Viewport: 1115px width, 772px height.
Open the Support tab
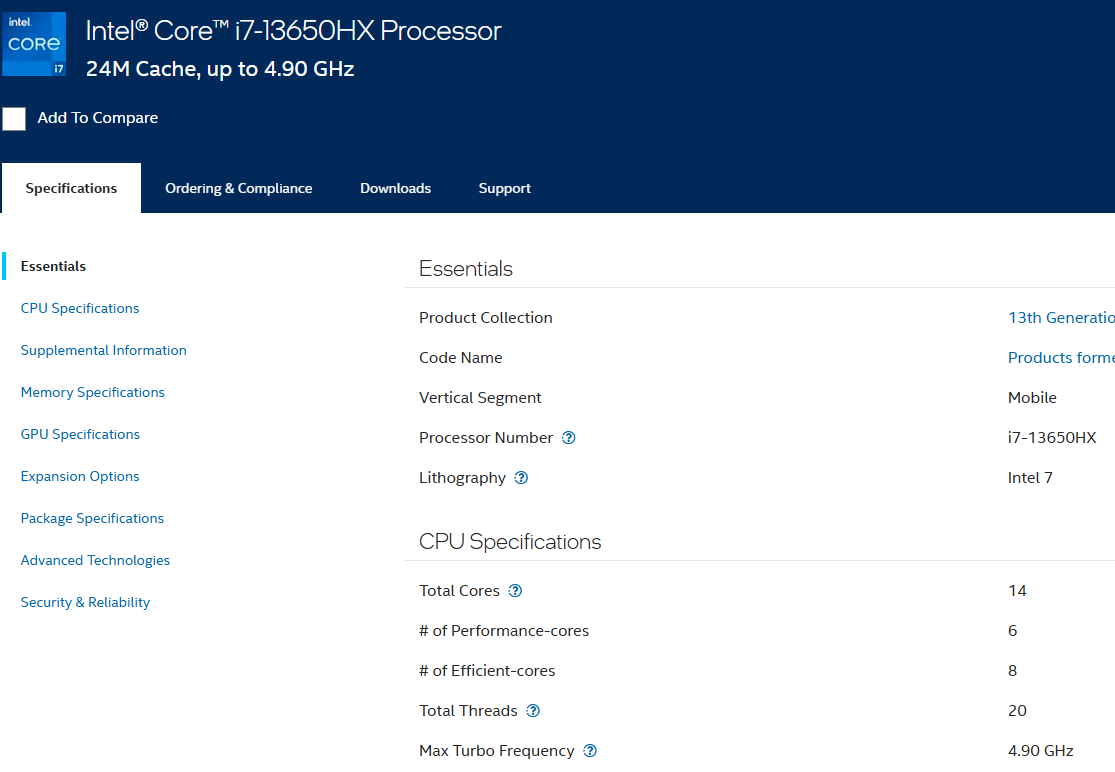click(x=504, y=188)
